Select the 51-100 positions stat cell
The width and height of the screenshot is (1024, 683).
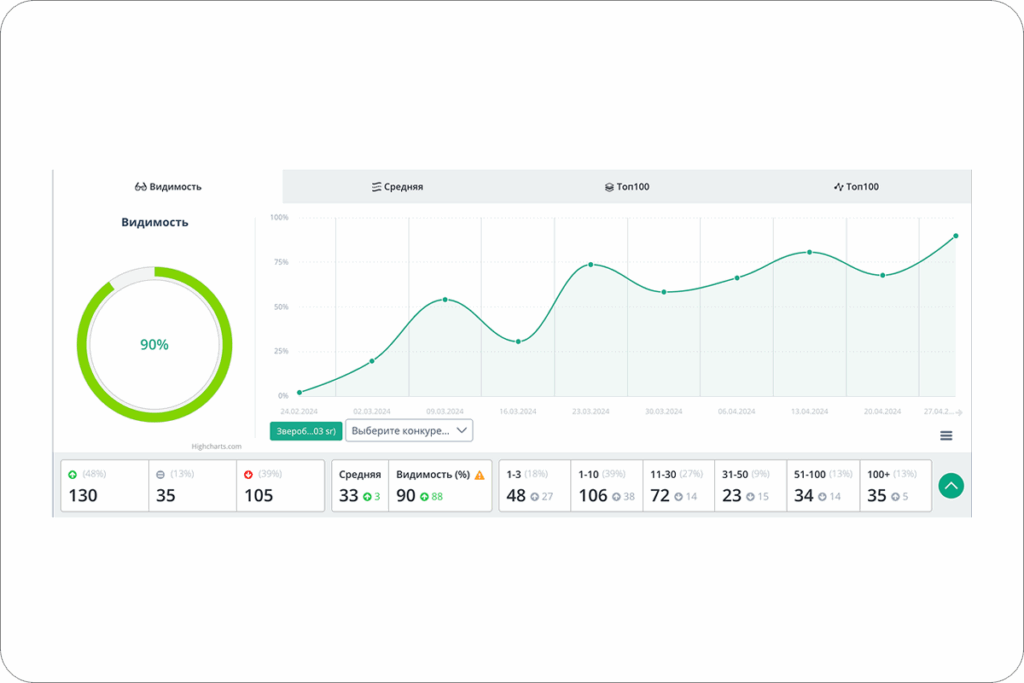coord(823,486)
